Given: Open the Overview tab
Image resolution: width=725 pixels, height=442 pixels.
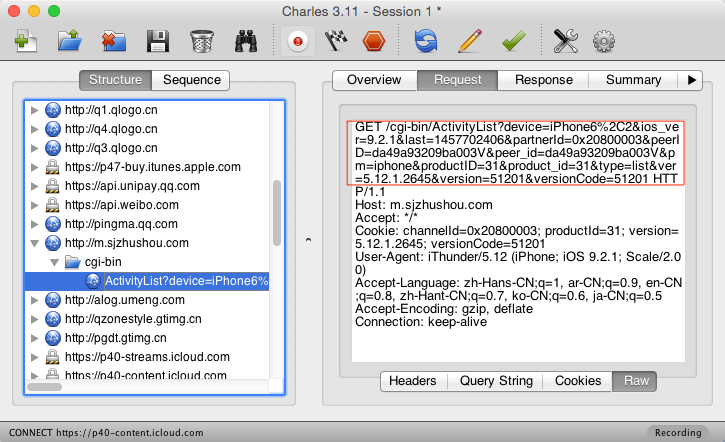Looking at the screenshot, I should click(374, 80).
